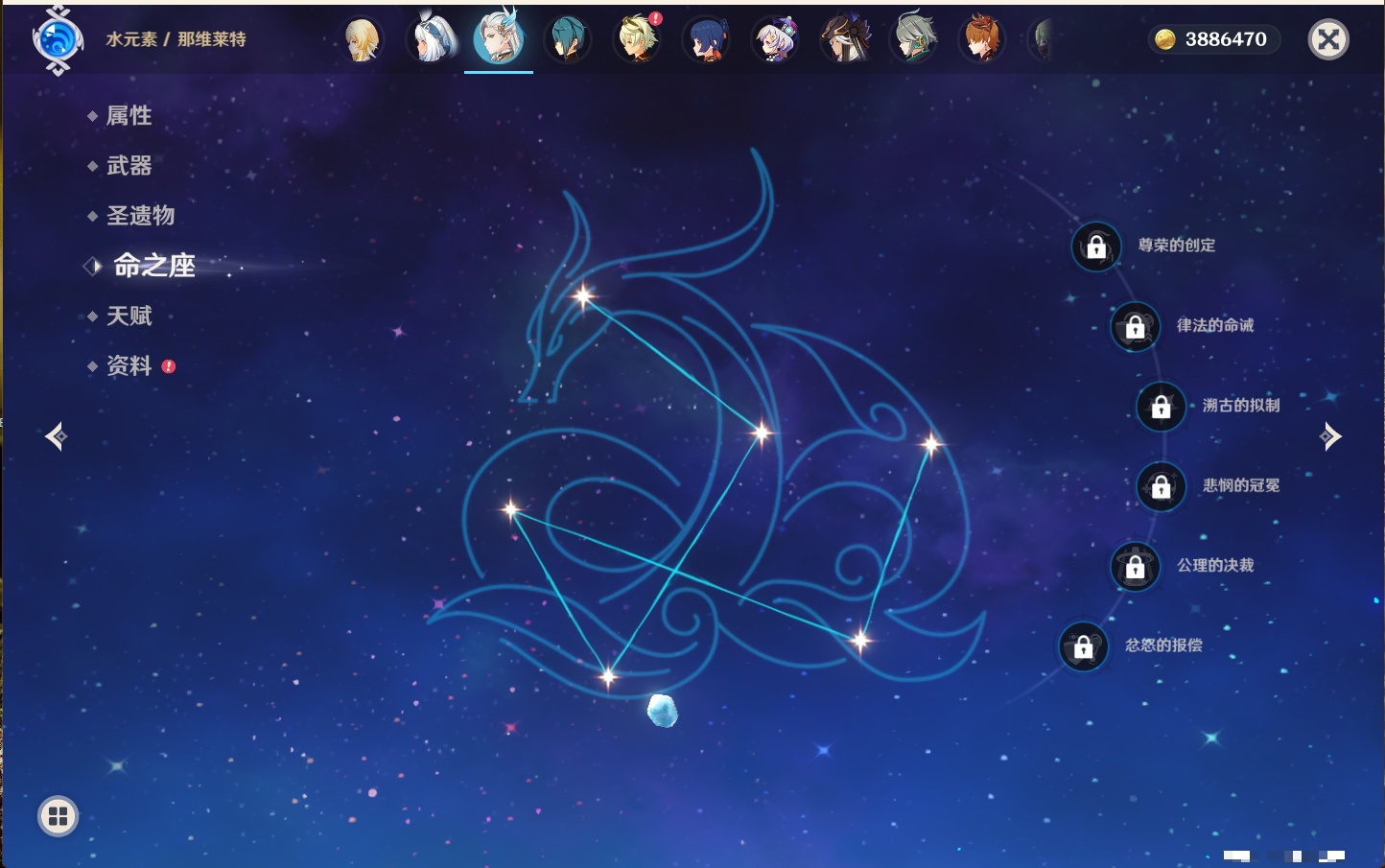Click the 悲悯的冠冕 constellation label
This screenshot has width=1385, height=868.
pyautogui.click(x=1240, y=485)
